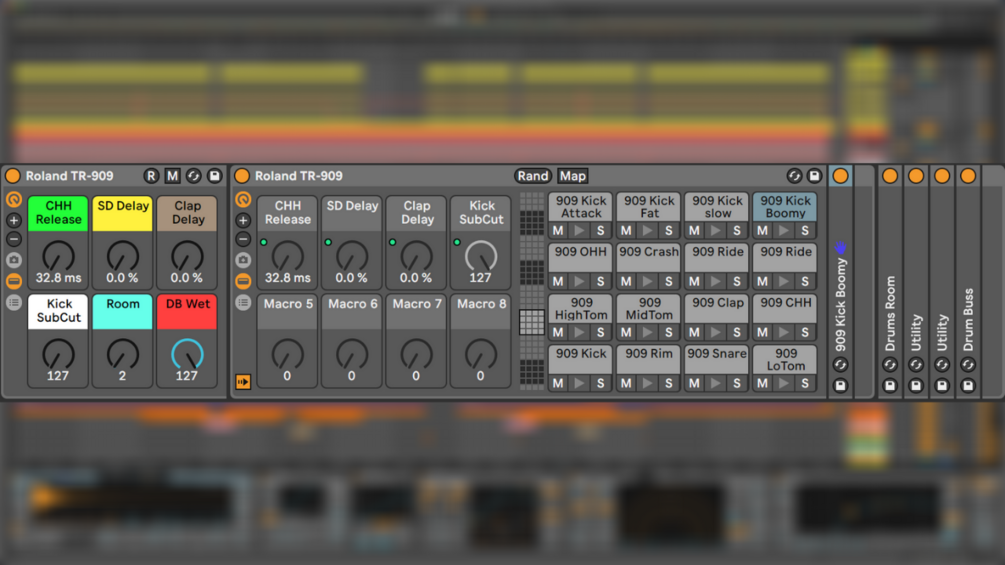Add macro plus icon on right rack
1005x565 pixels.
243,220
